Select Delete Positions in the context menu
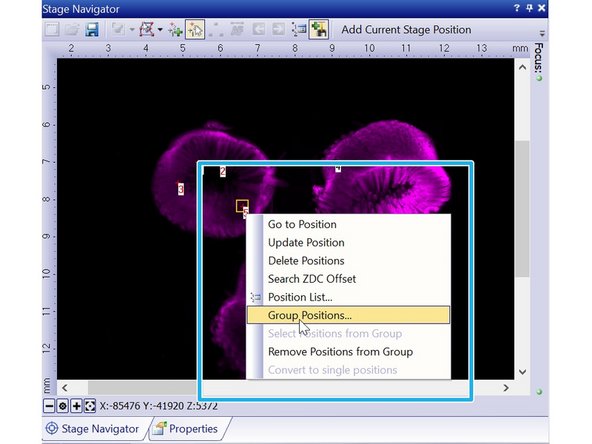The height and width of the screenshot is (444, 592). (348, 261)
